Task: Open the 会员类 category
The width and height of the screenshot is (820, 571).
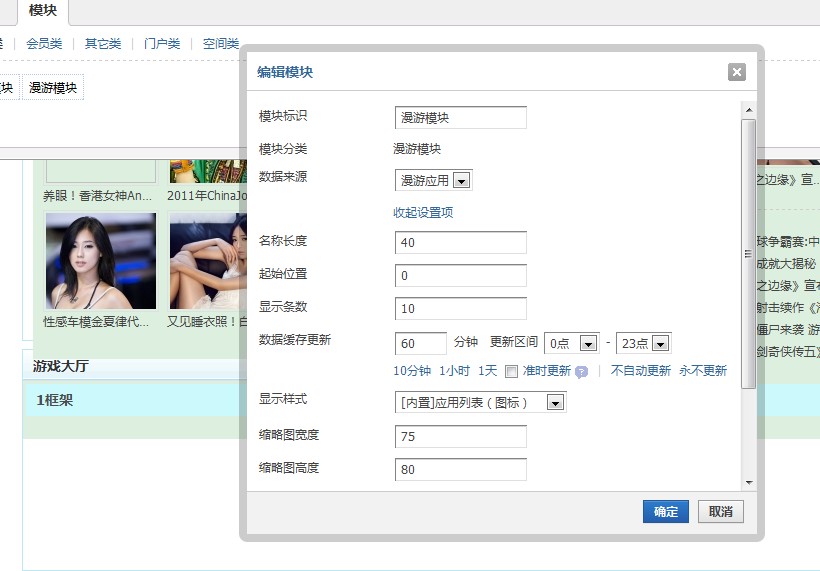Action: [44, 43]
